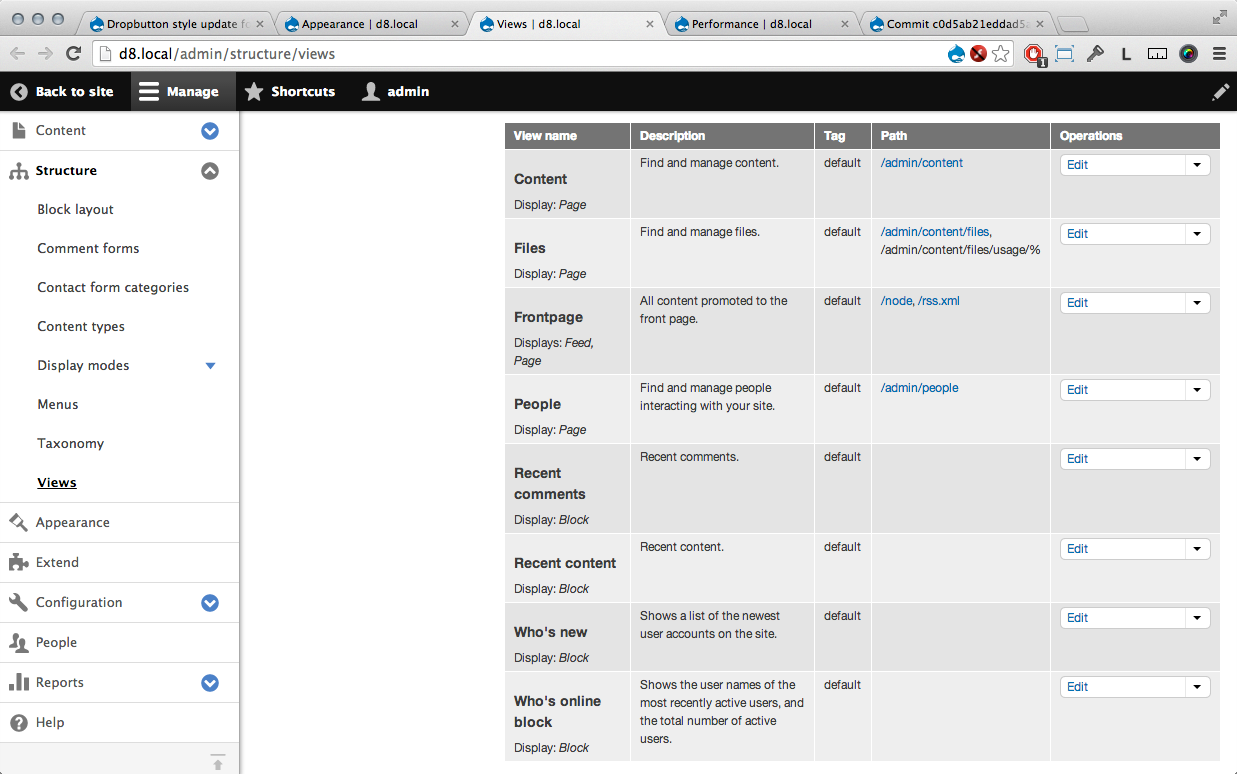
Task: Open the /rss.xml path link
Action: [939, 301]
